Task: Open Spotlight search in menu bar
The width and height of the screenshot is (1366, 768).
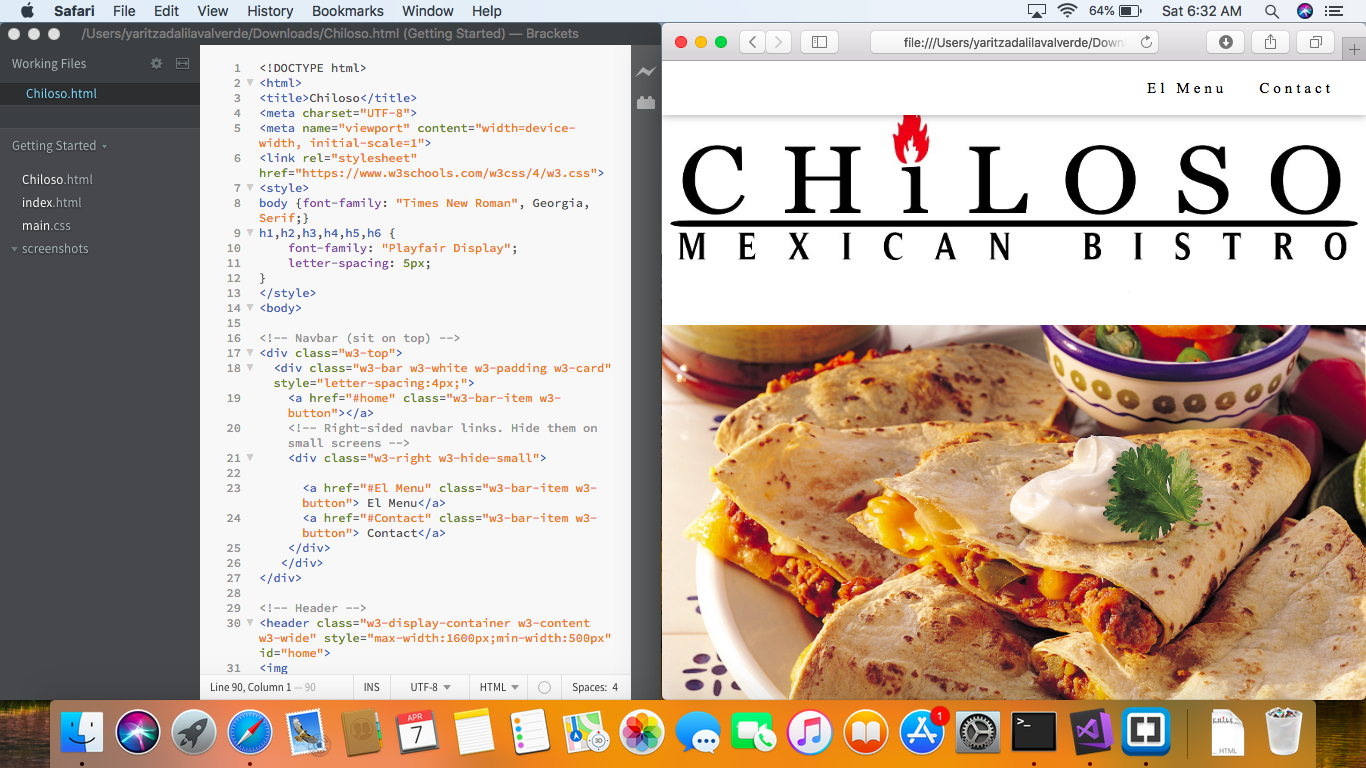Action: pos(1272,11)
